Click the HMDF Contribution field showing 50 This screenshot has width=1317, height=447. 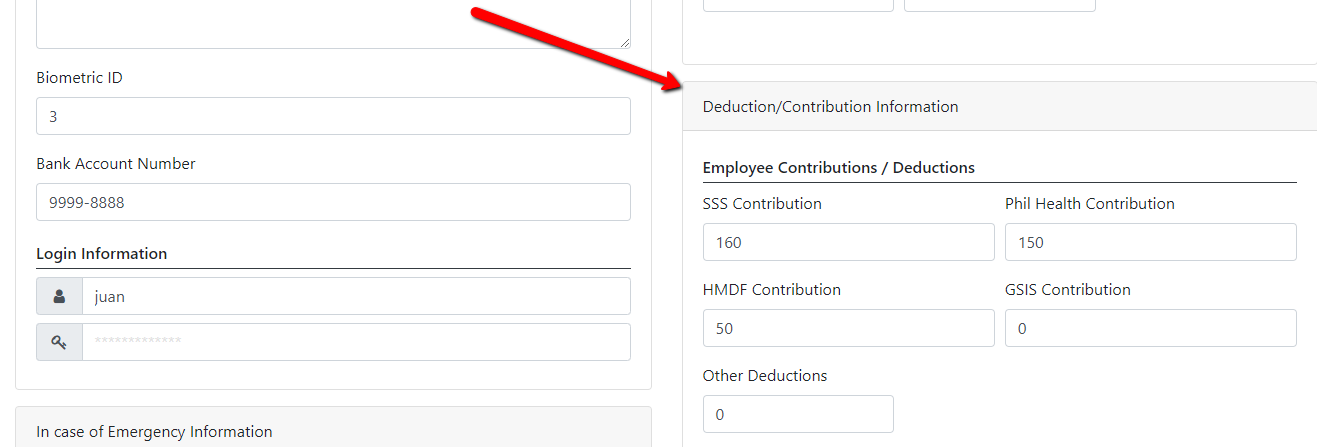(849, 328)
